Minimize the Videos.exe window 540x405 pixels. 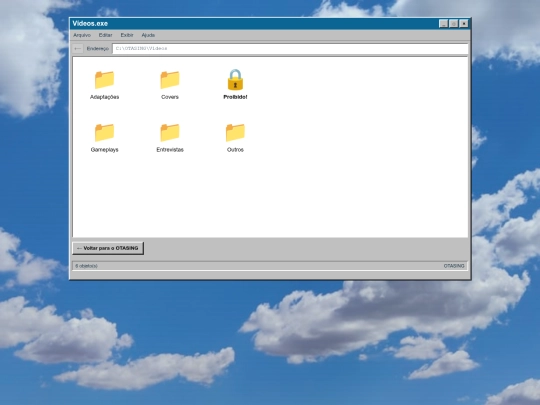click(x=444, y=23)
